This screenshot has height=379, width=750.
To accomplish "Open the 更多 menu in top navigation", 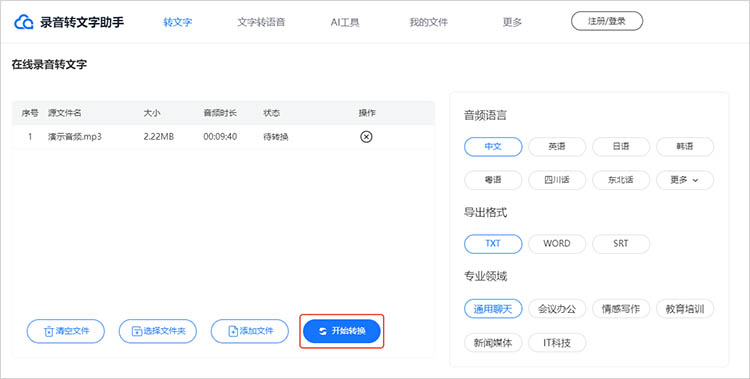I will click(512, 22).
